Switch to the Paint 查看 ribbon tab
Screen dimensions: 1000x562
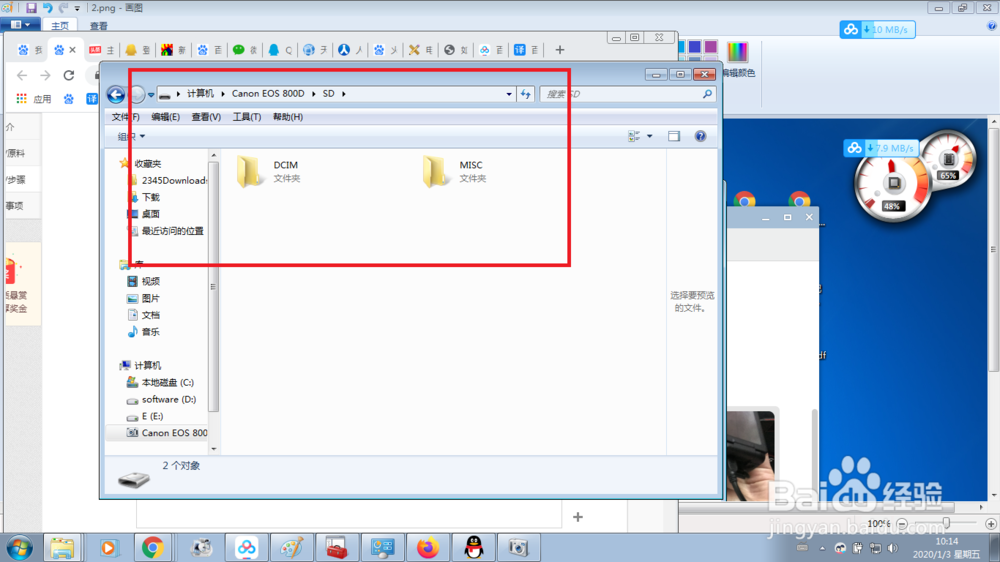(99, 26)
